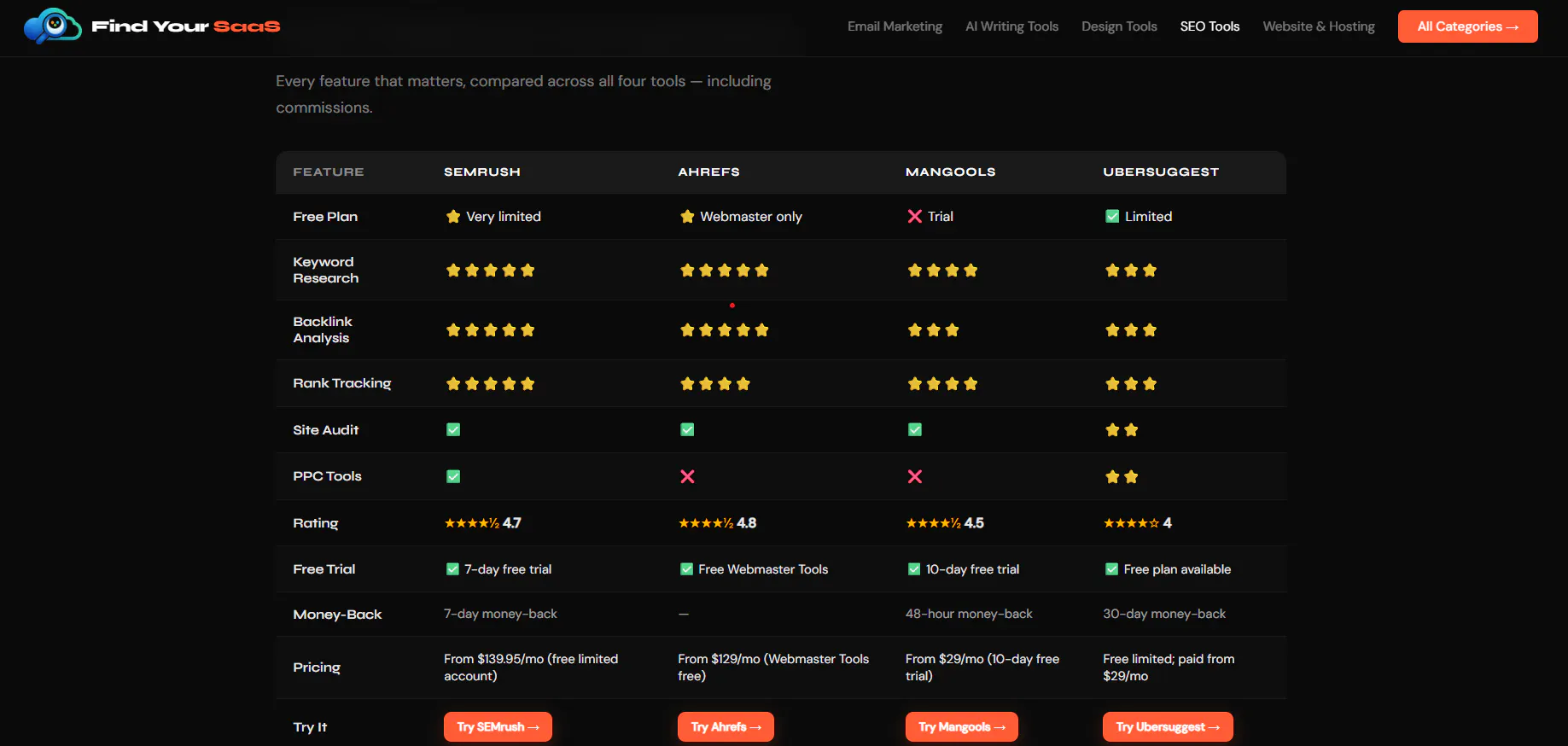Click the star icon beside Webmaster only
1568x746 pixels.
(x=687, y=217)
